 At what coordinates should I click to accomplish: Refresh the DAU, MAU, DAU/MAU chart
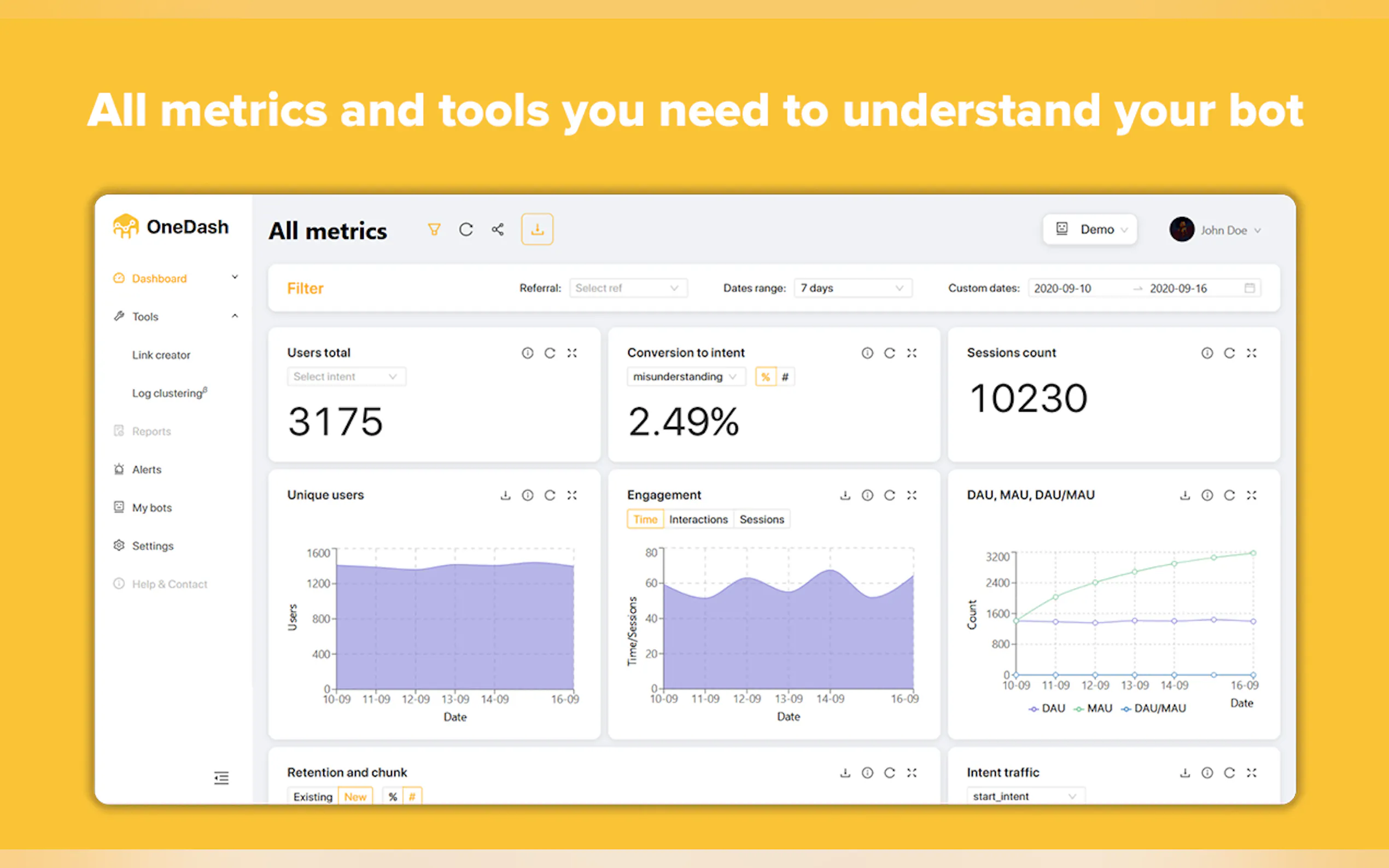(1229, 495)
